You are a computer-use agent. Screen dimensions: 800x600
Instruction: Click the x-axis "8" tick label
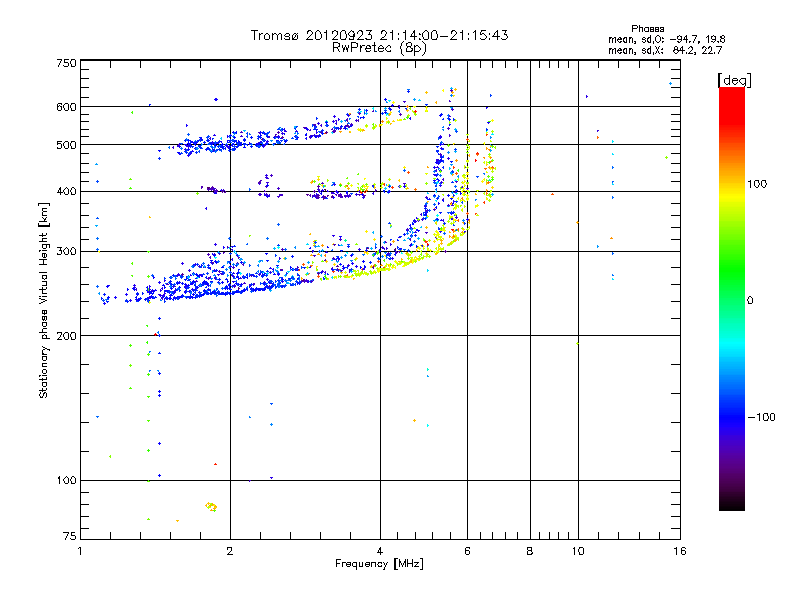[x=530, y=551]
